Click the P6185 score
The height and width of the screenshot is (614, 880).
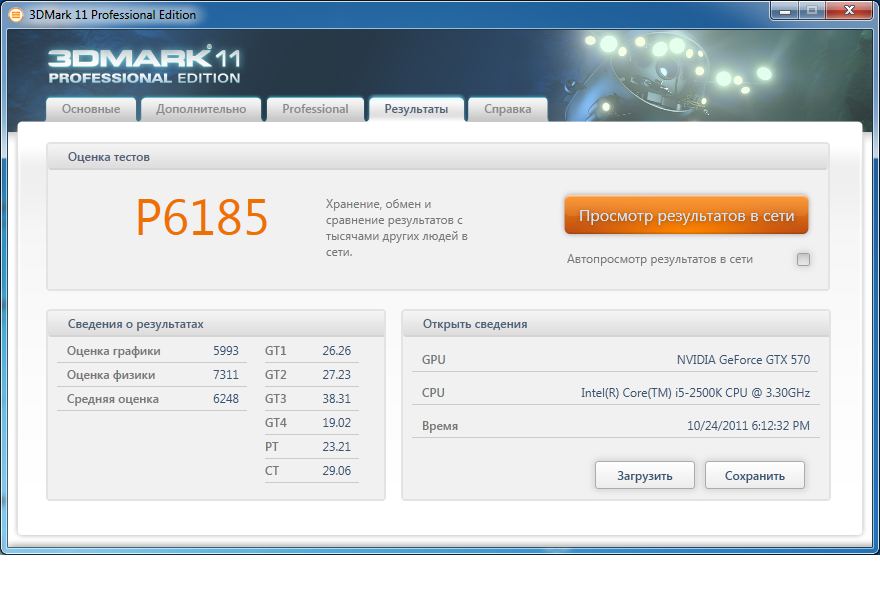pos(202,217)
